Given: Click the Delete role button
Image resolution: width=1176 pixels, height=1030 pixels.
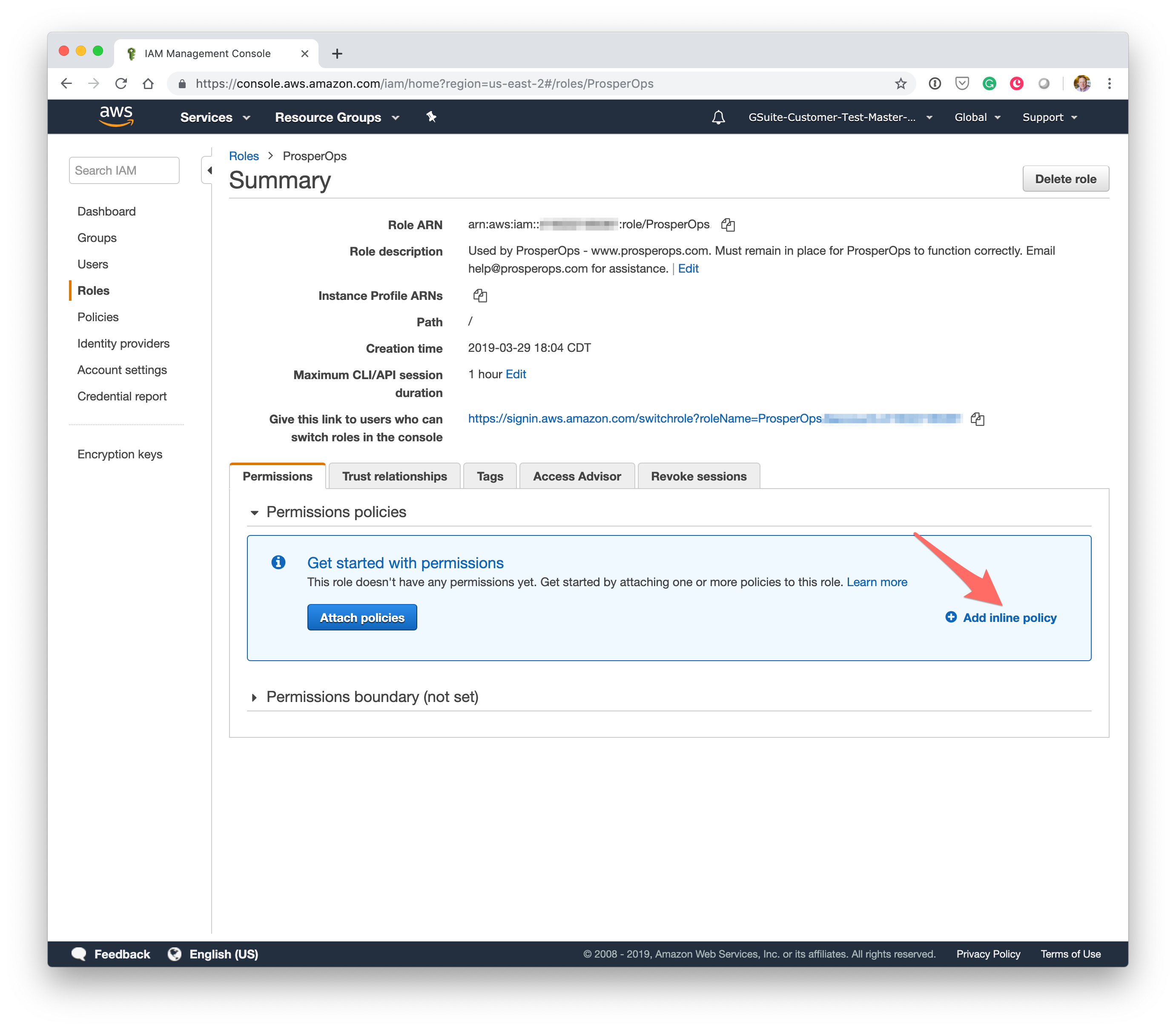Looking at the screenshot, I should 1065,179.
